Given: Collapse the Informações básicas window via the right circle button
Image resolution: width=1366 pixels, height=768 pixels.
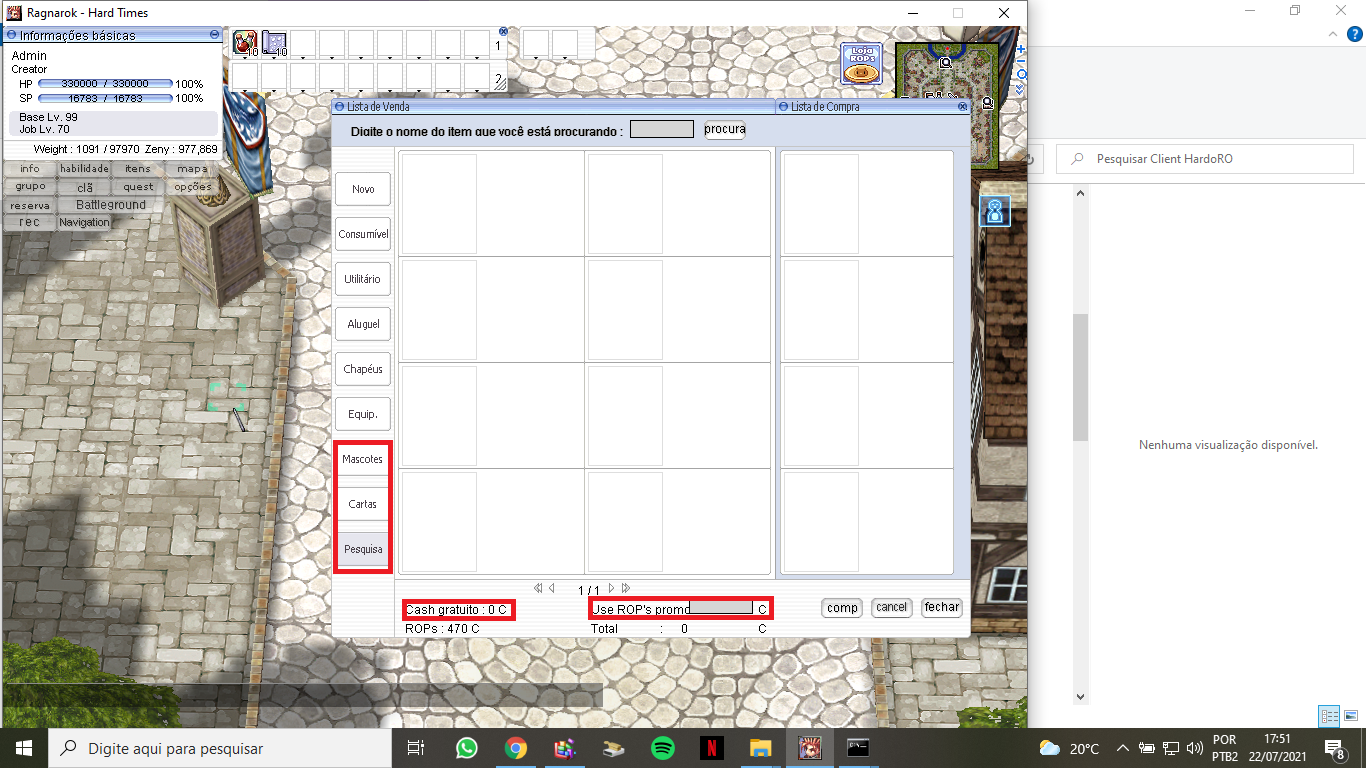Looking at the screenshot, I should (214, 34).
